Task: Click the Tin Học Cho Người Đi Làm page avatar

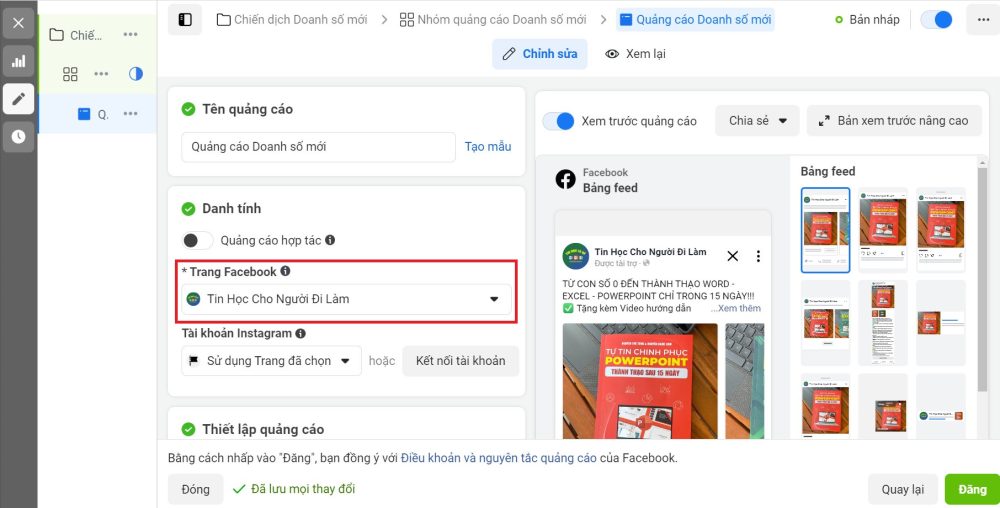Action: tap(576, 257)
